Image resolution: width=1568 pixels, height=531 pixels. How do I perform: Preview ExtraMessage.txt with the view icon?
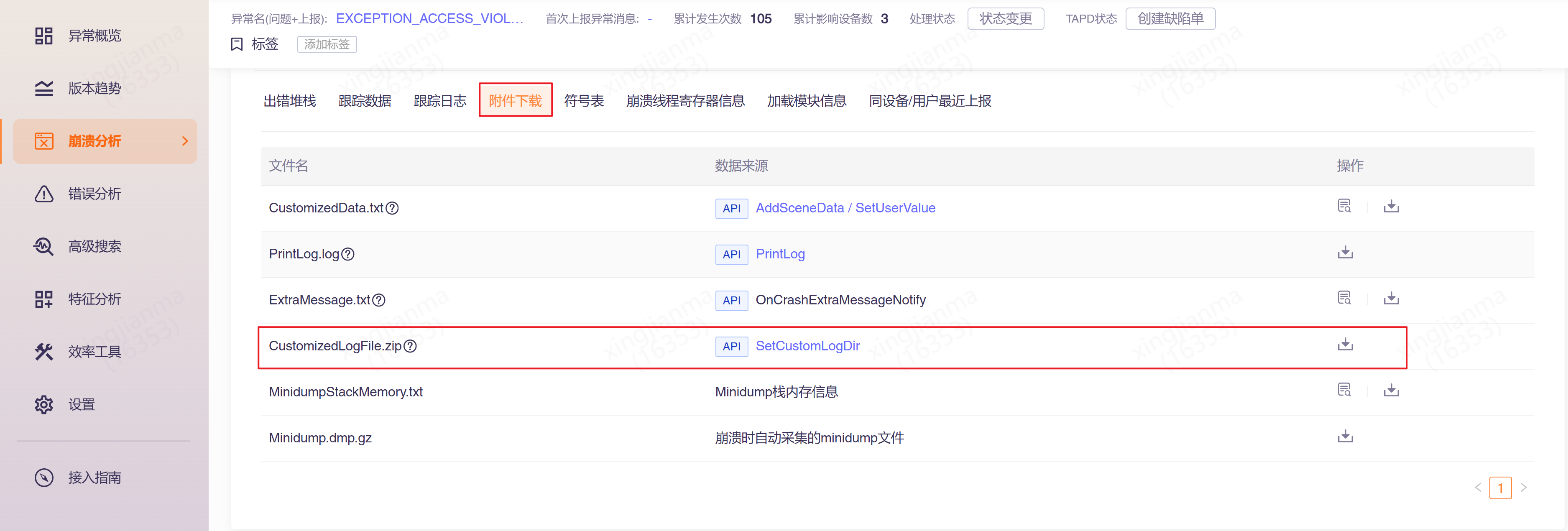(1344, 299)
